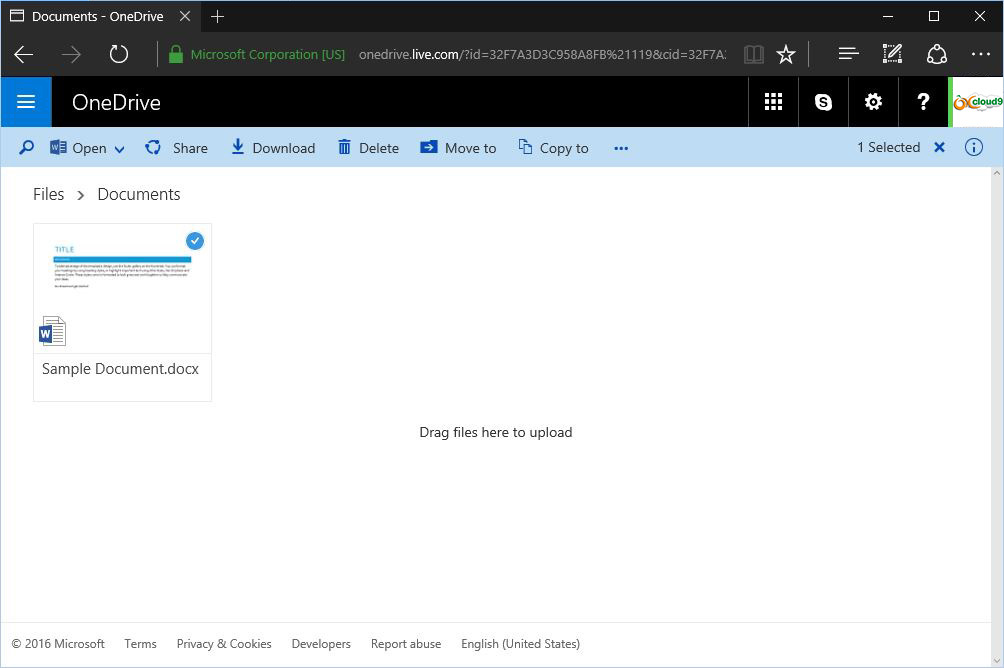Viewport: 1004px width, 668px height.
Task: Click the 1 Selected label
Action: pyautogui.click(x=889, y=147)
